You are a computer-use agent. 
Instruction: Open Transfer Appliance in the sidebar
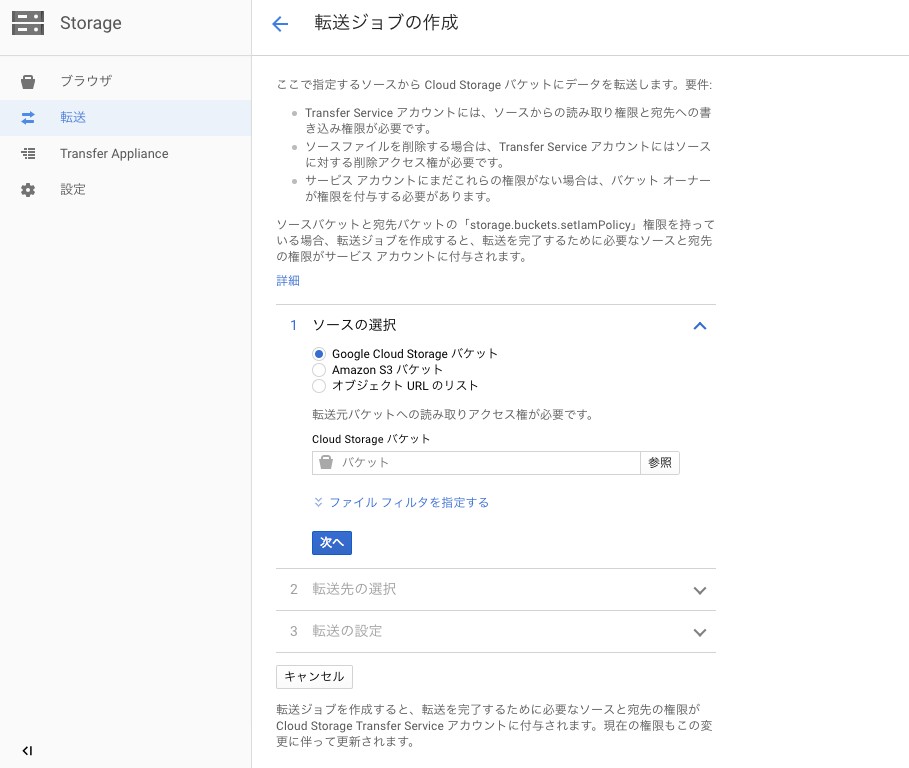126,154
